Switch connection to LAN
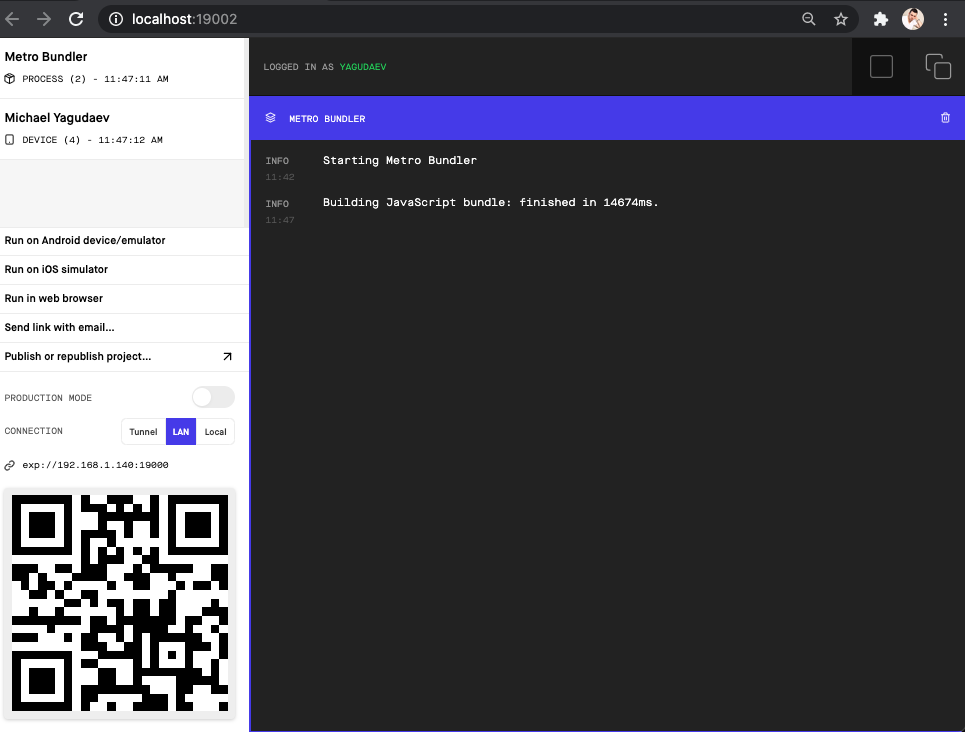This screenshot has height=732, width=965. pos(180,431)
